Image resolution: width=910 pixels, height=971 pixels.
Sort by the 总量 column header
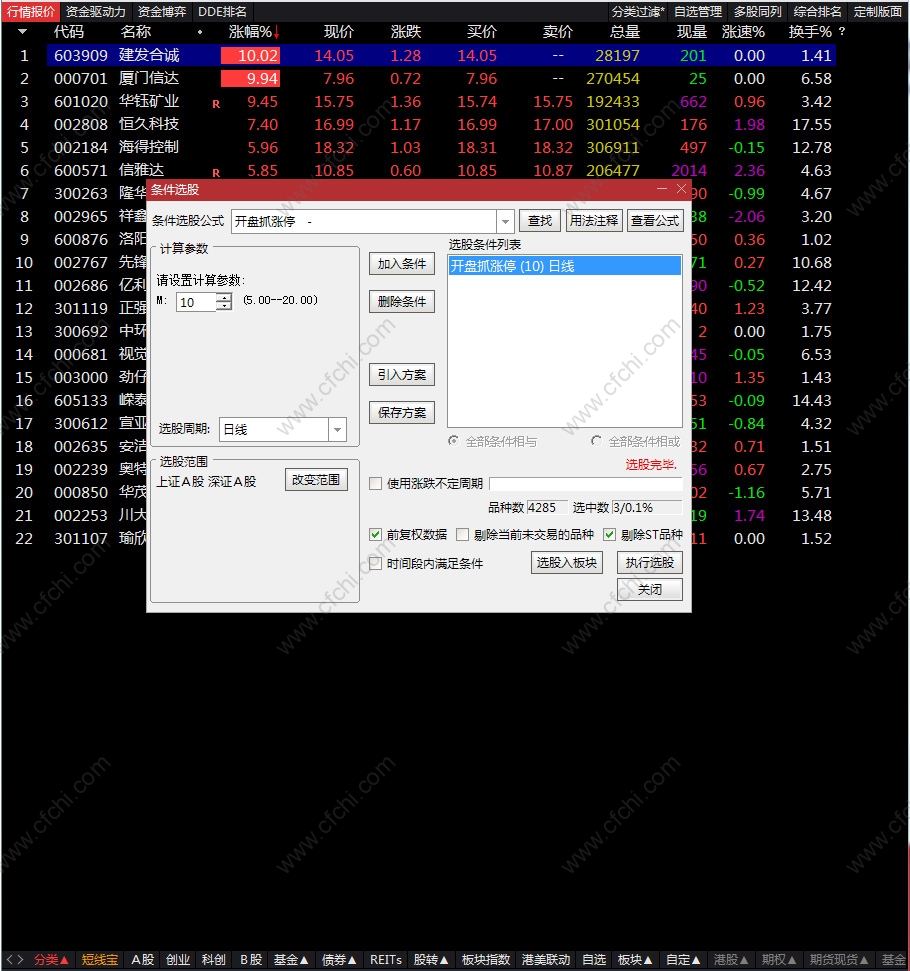coord(624,32)
